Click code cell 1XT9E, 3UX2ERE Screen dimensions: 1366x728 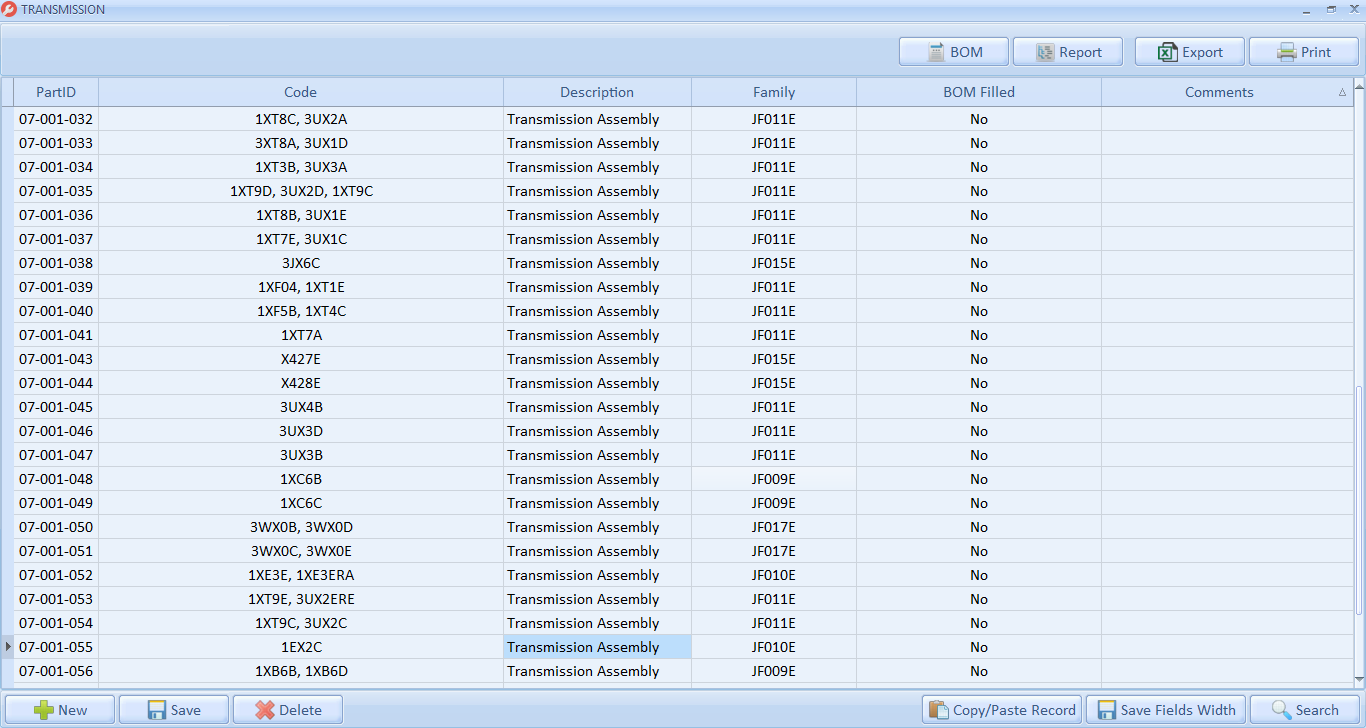(301, 599)
